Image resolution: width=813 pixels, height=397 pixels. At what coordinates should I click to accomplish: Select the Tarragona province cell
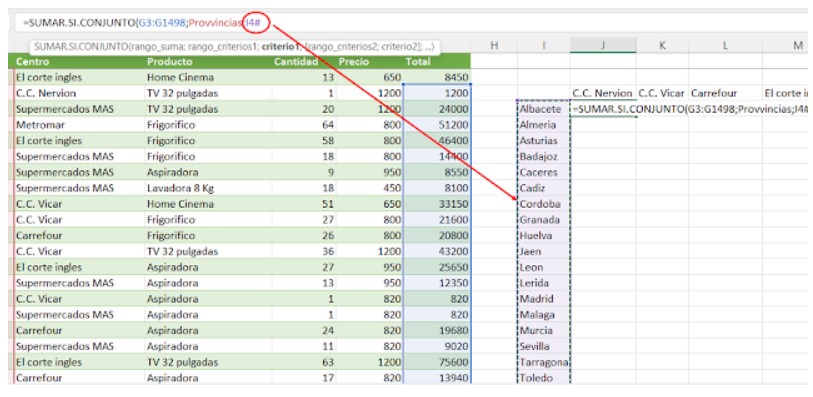543,362
